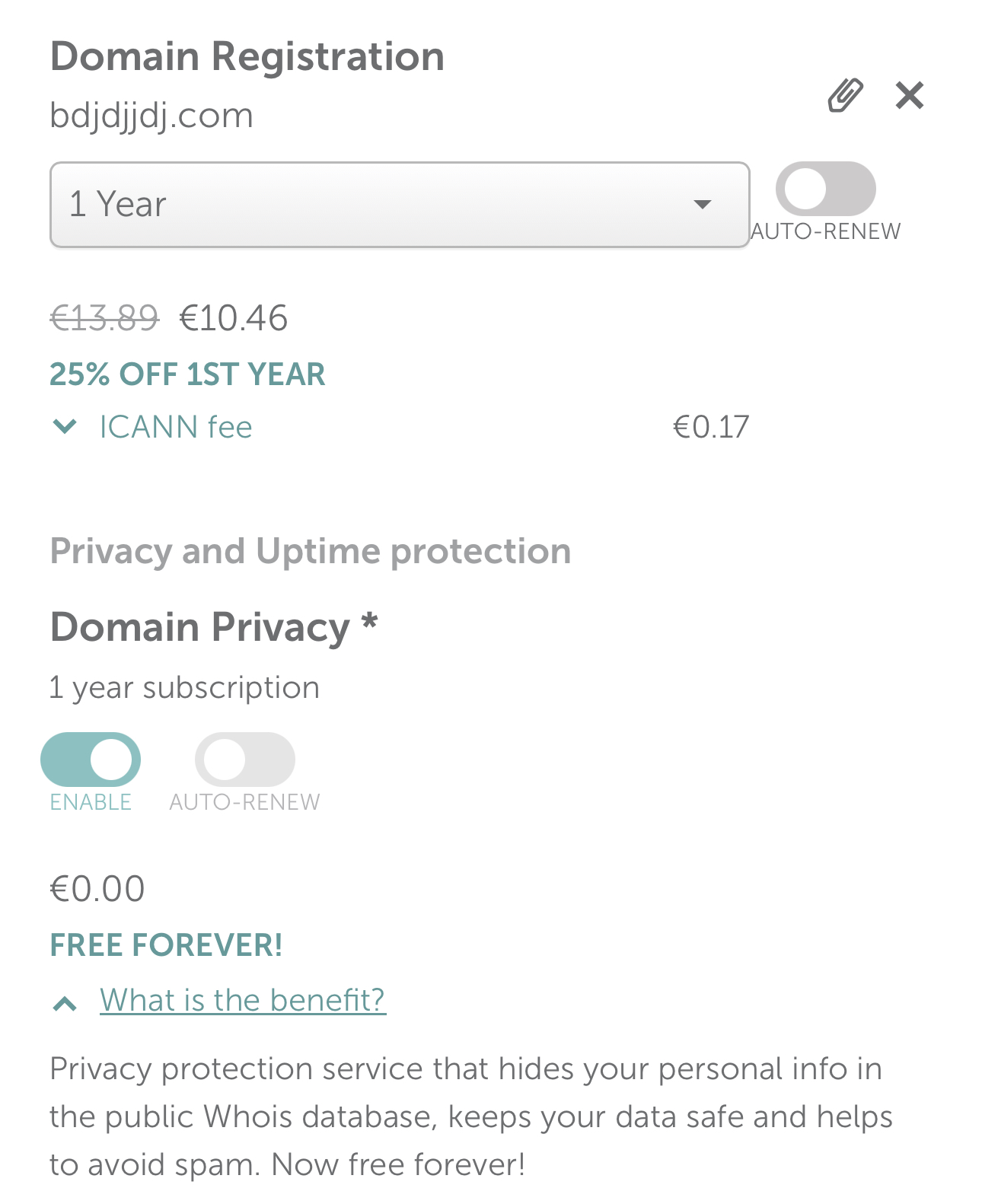Click the Domain Privacy title
Viewport: 982px width, 1204px height.
click(x=200, y=628)
